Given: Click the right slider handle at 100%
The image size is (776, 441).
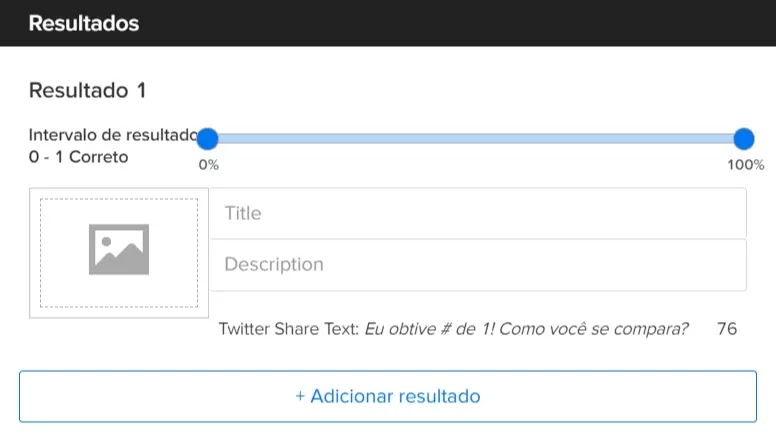Looking at the screenshot, I should (744, 139).
